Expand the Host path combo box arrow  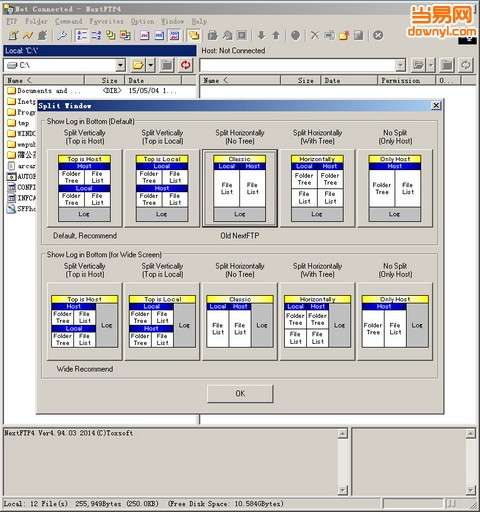click(400, 65)
